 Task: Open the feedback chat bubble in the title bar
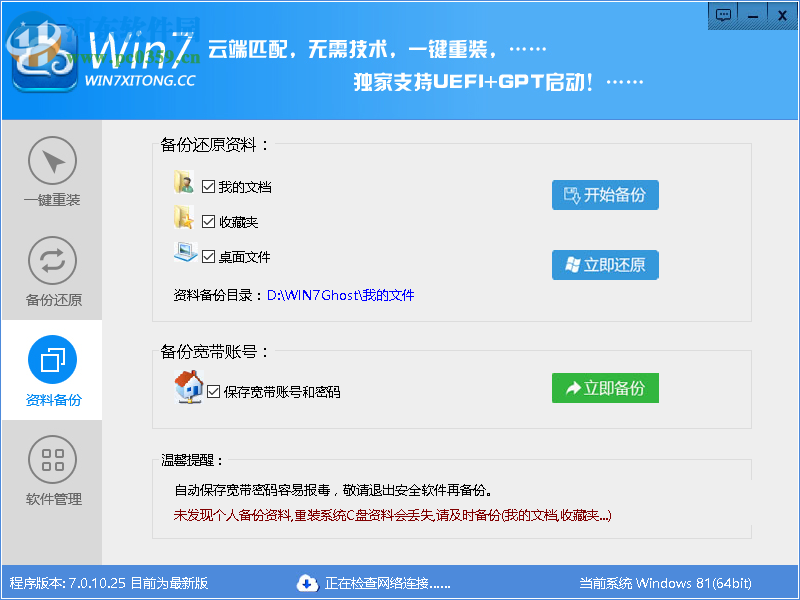(x=723, y=16)
